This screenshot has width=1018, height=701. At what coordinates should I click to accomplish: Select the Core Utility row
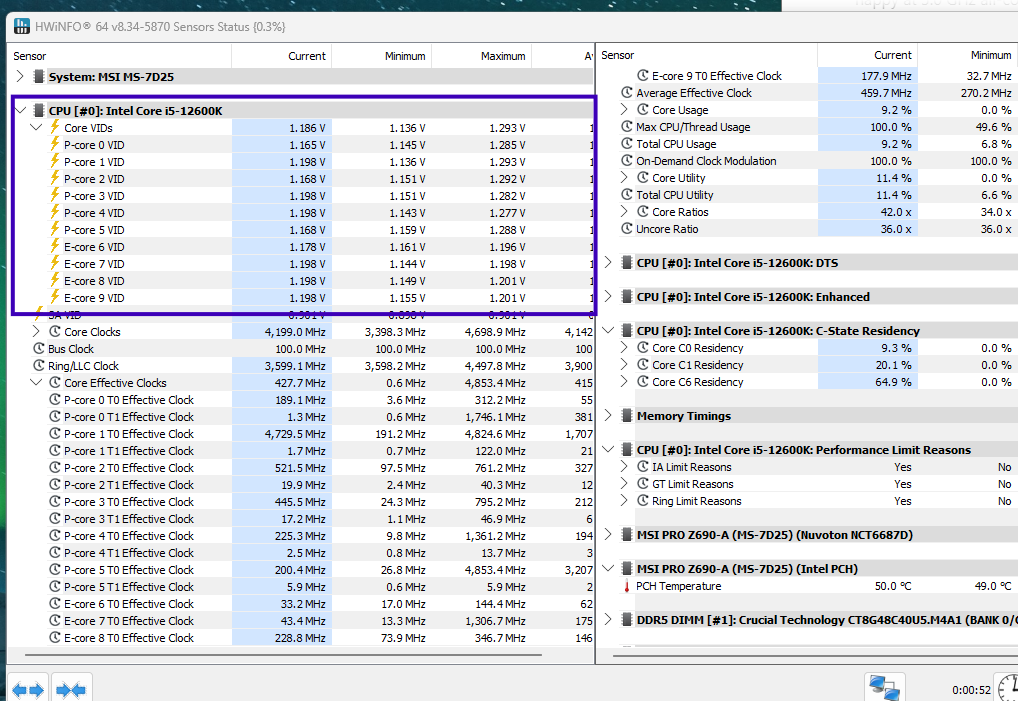point(807,178)
